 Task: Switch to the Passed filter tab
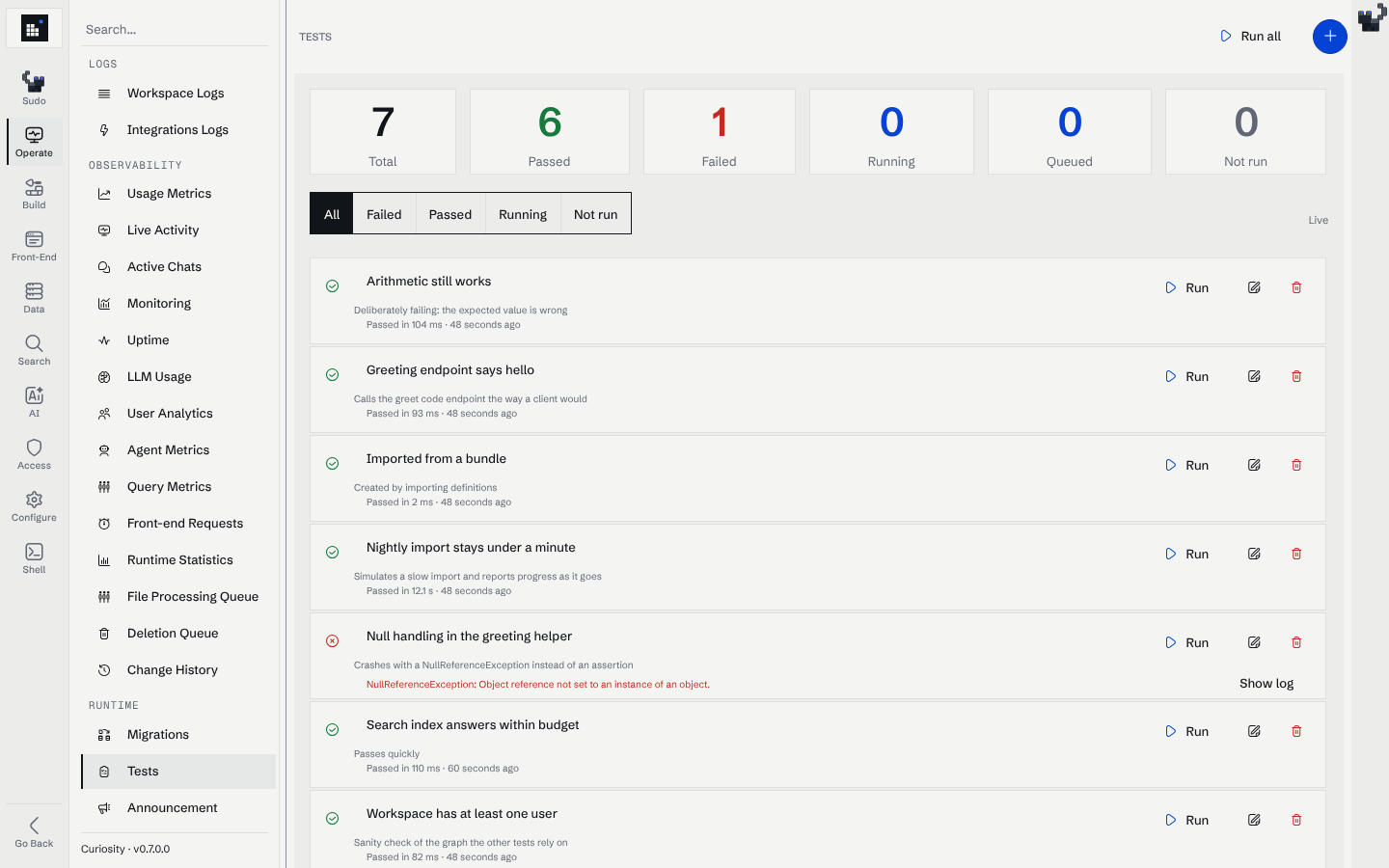tap(450, 214)
